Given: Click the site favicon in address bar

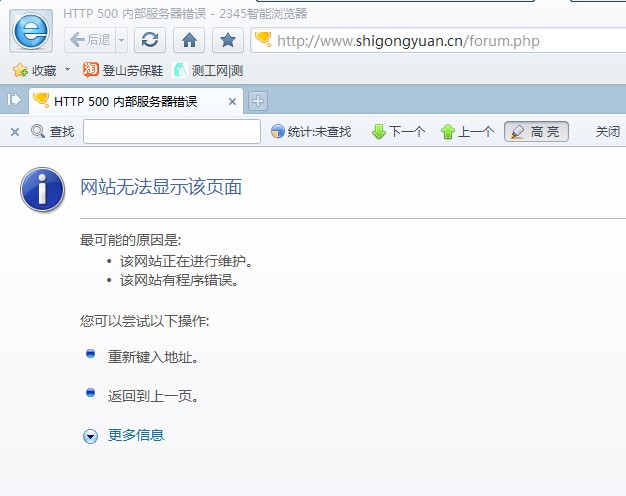Looking at the screenshot, I should point(263,39).
